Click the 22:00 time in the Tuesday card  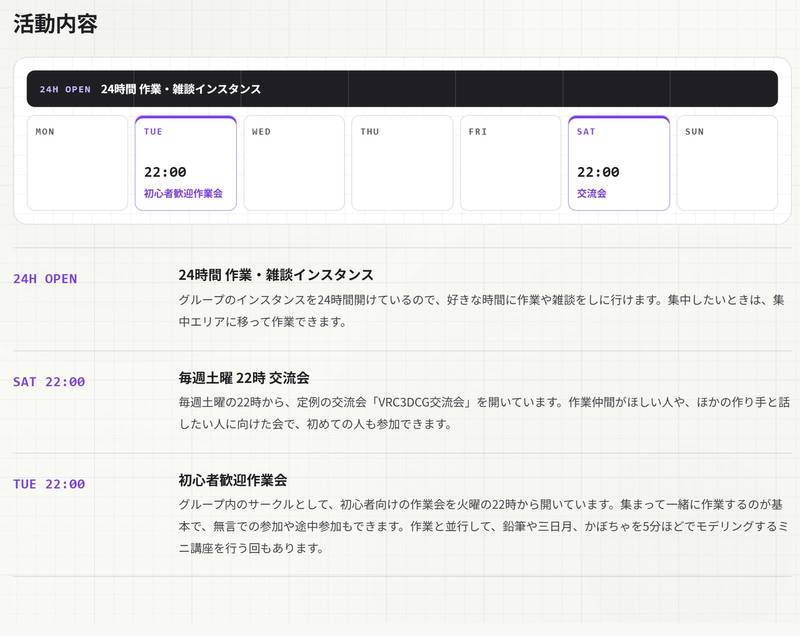pos(165,172)
